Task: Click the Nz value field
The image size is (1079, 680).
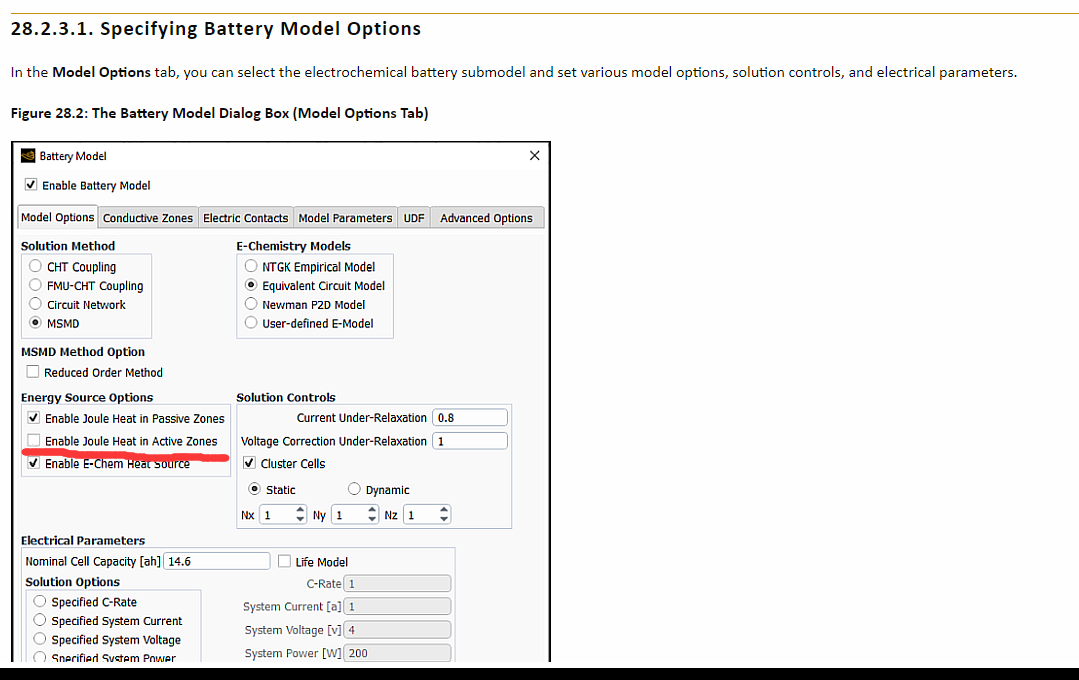Action: tap(421, 515)
